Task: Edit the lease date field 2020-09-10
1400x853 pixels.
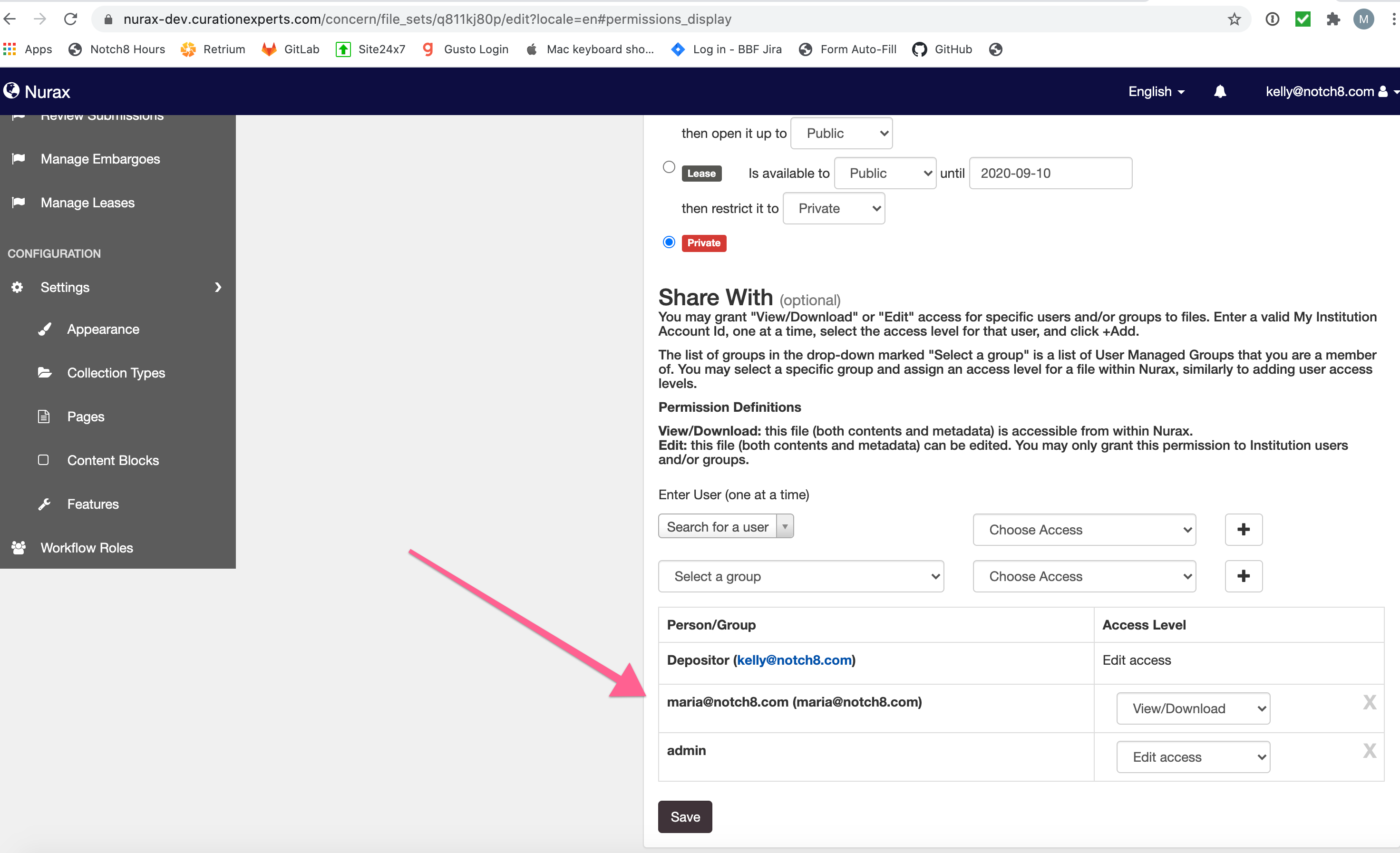Action: pos(1050,173)
